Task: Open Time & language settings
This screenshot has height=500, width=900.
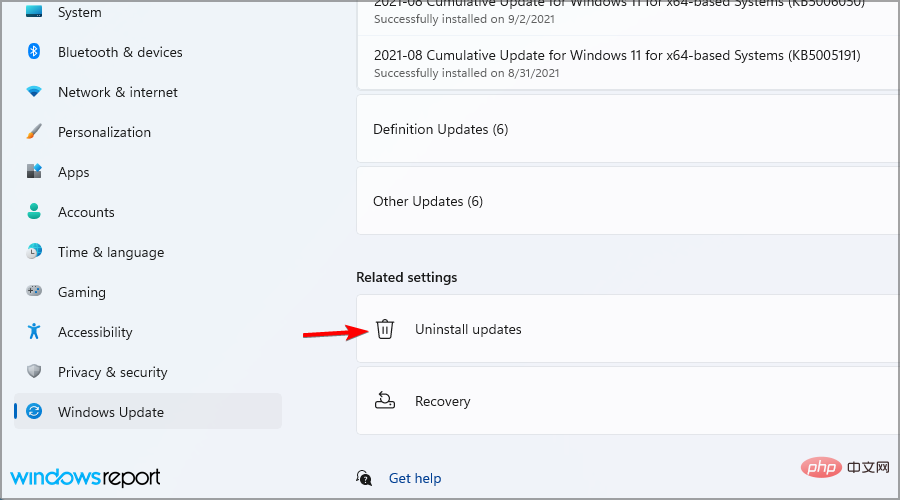Action: coord(148,252)
